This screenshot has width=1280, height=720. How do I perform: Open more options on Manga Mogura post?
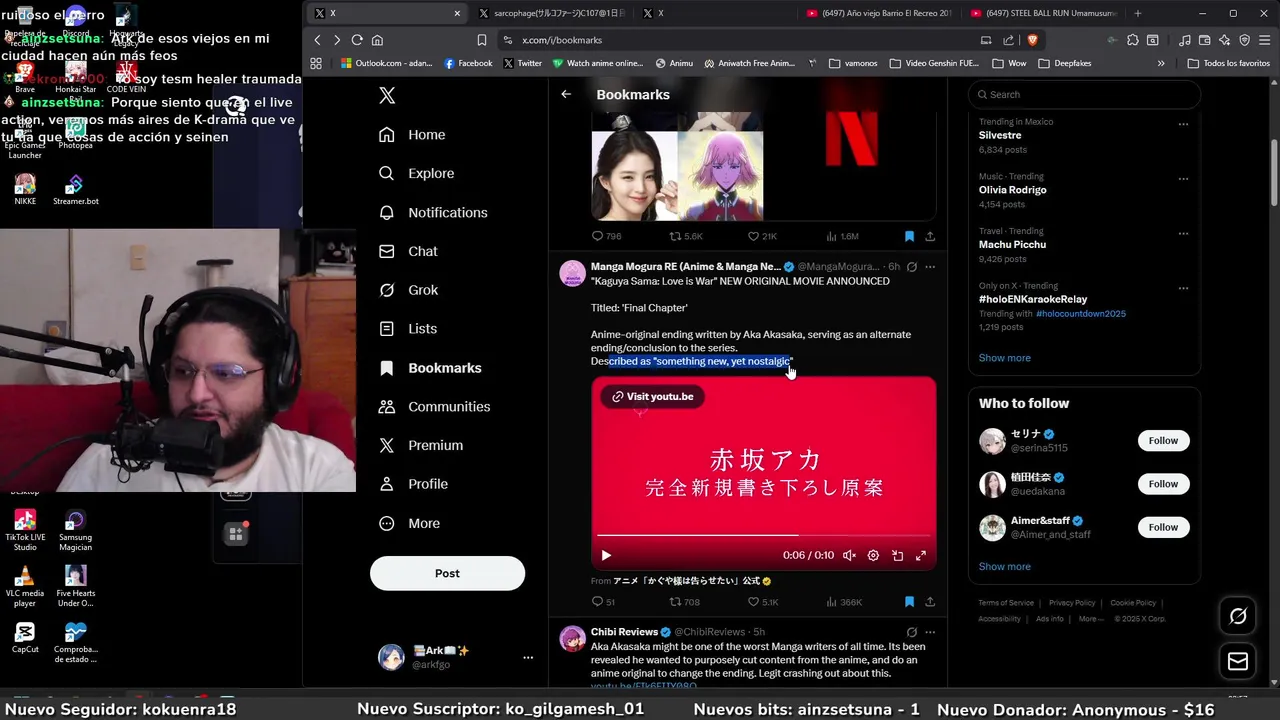930,267
